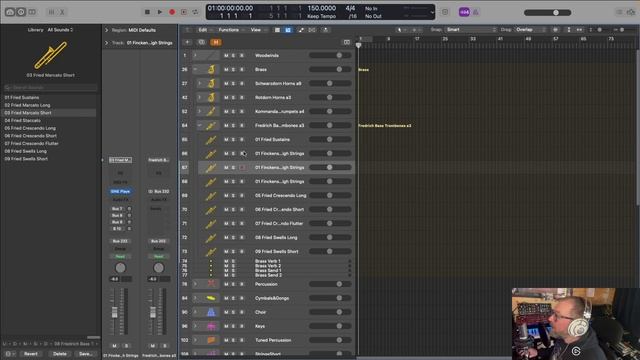This screenshot has width=640, height=360.
Task: Expand the Region MIDI Defaults inspector section
Action: 107,30
